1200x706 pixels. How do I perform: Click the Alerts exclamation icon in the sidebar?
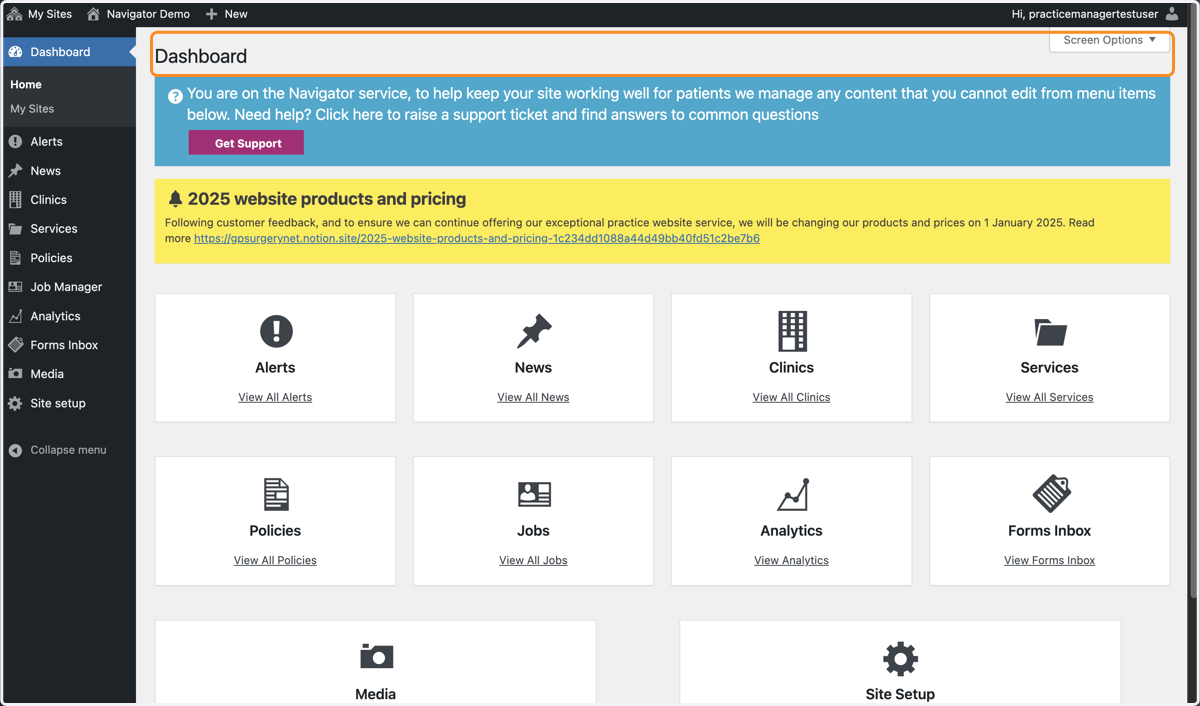(x=15, y=142)
